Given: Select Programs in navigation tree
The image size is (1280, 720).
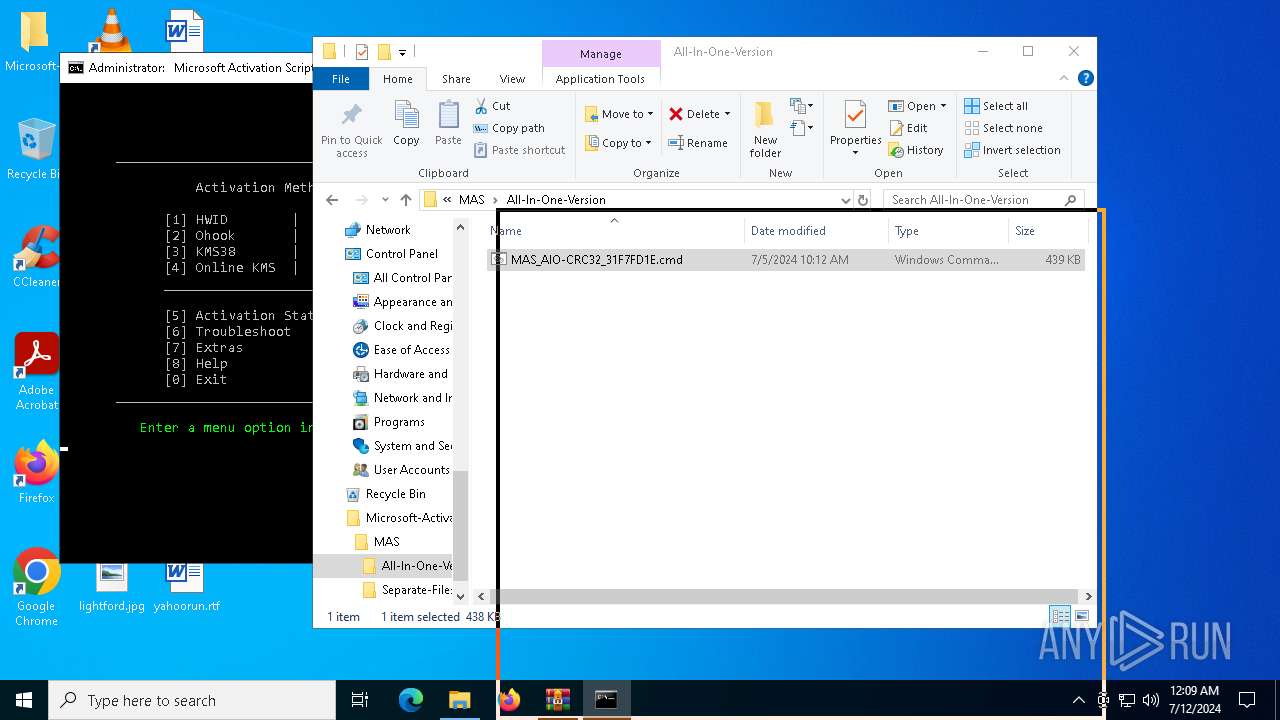Looking at the screenshot, I should pos(399,422).
